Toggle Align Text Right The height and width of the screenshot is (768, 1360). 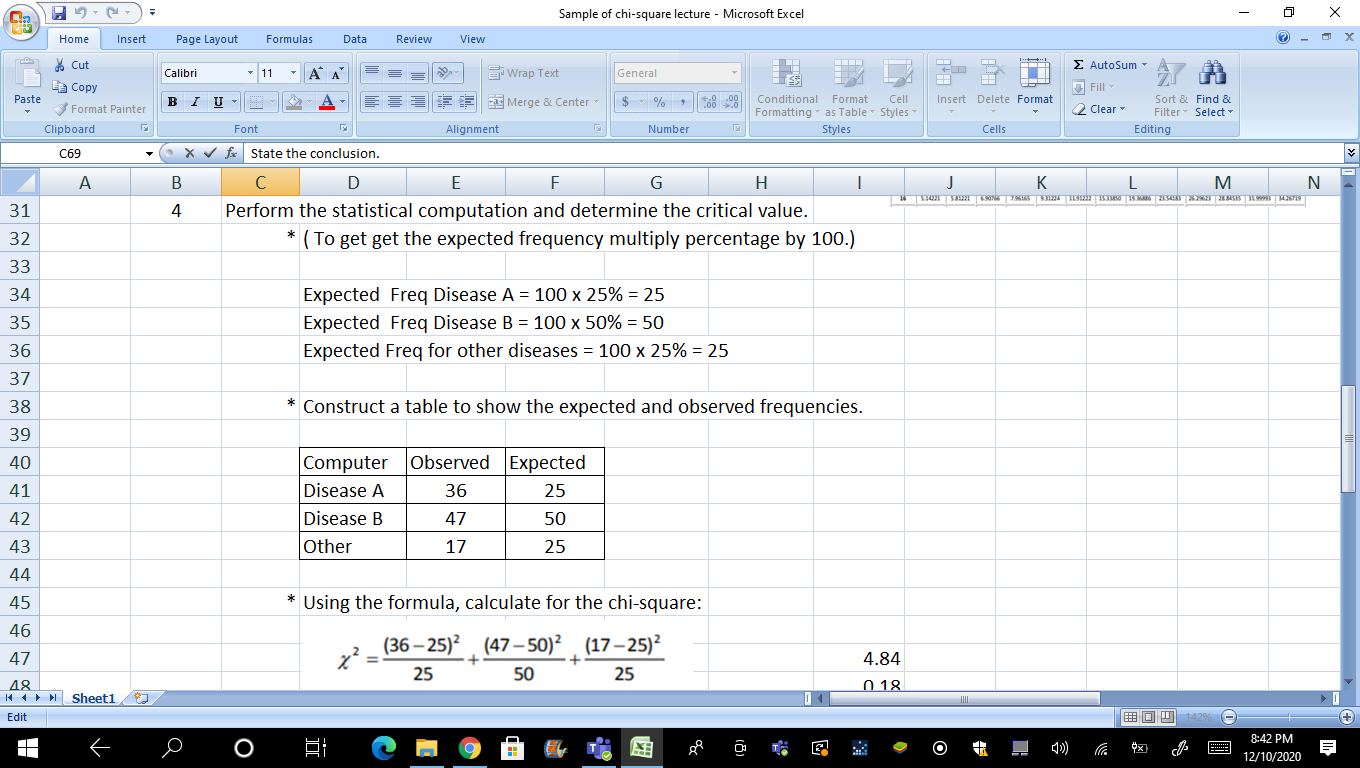[418, 102]
